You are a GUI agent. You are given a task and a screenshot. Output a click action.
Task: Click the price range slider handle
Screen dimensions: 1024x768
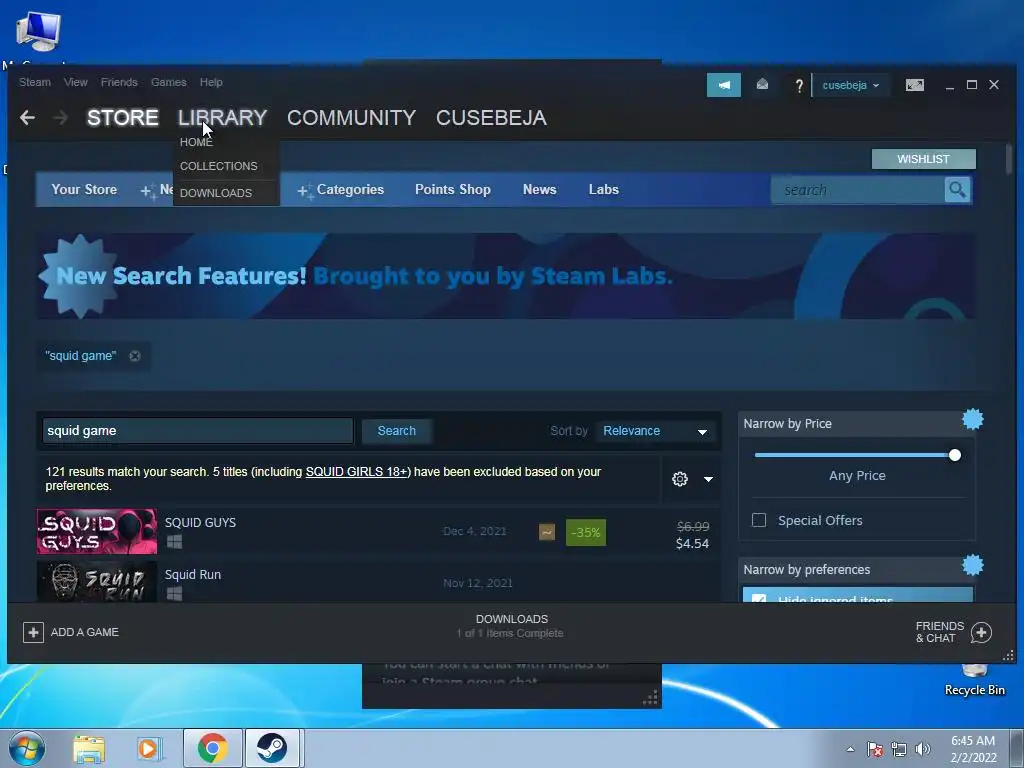coord(955,455)
